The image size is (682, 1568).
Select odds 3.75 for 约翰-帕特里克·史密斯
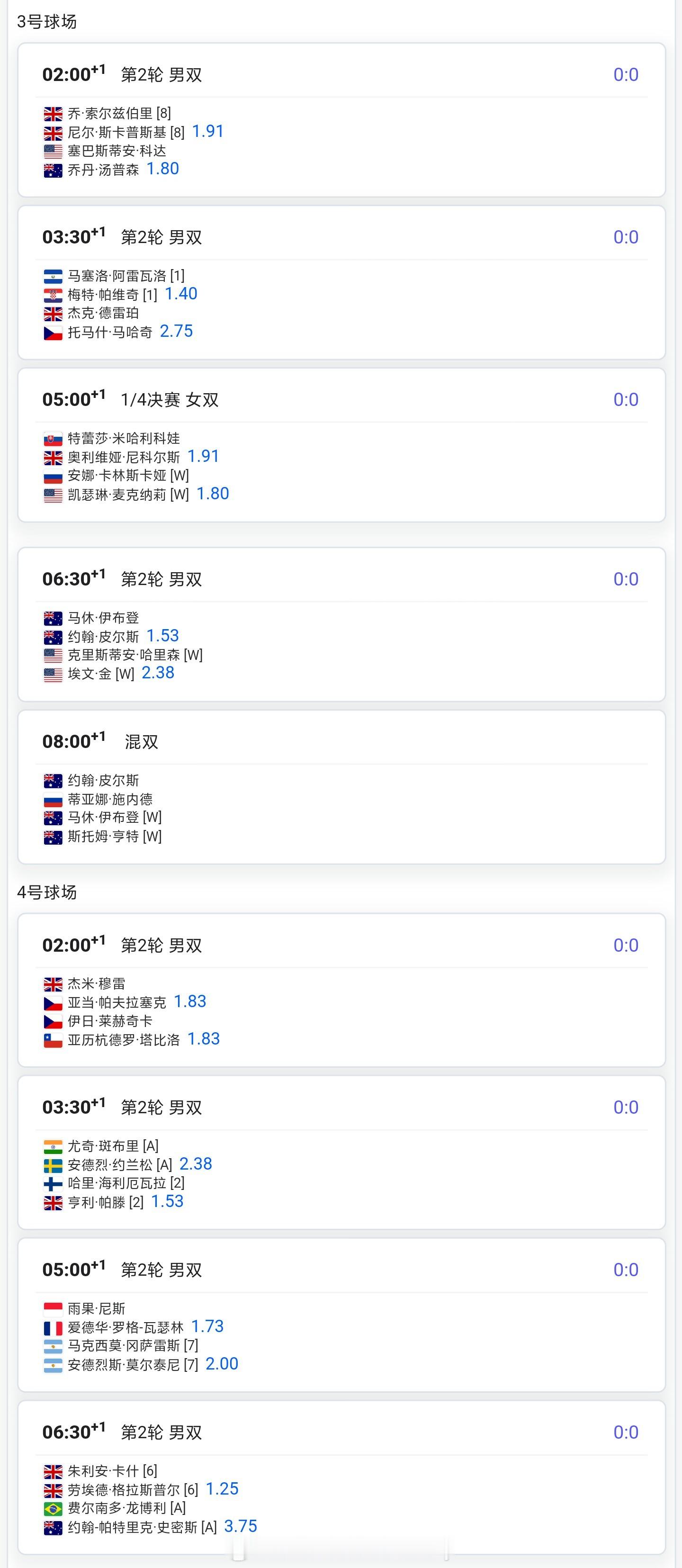[x=241, y=1527]
